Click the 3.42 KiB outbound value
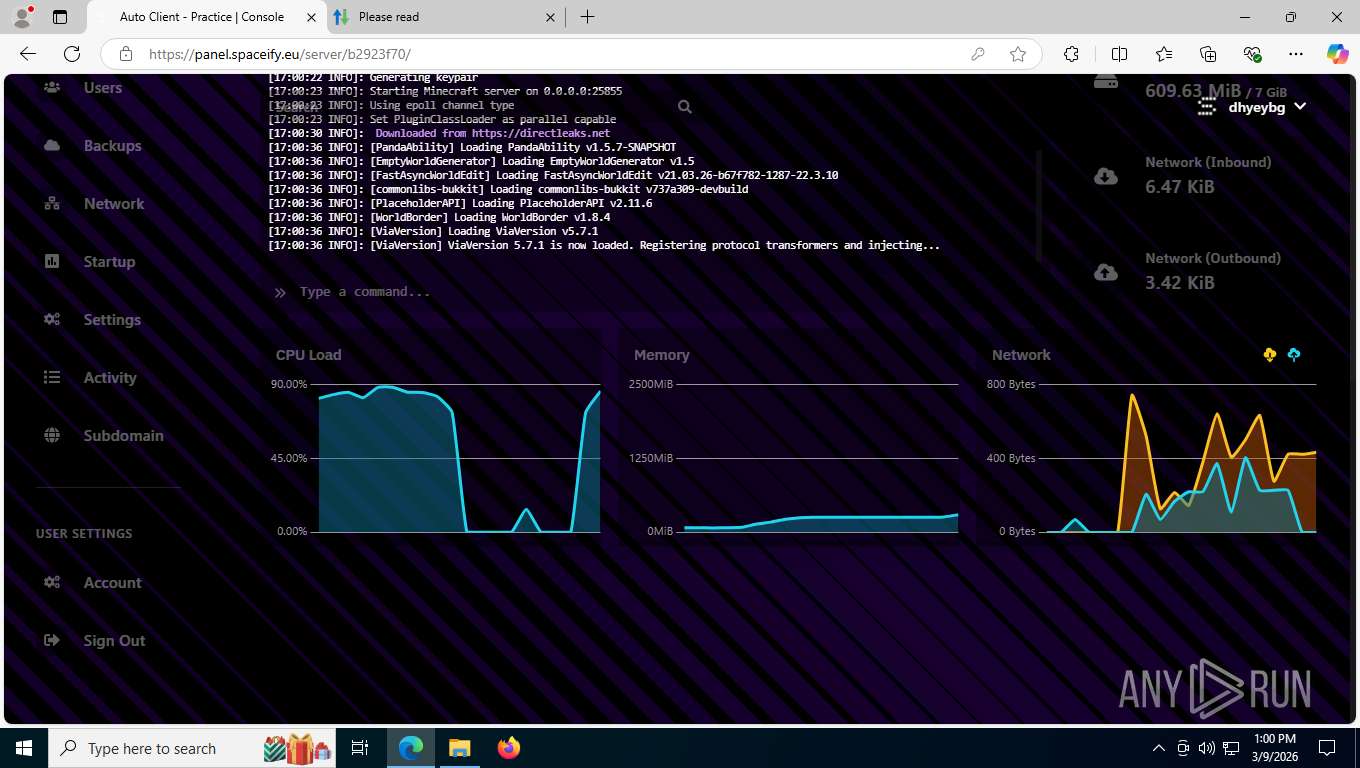The width and height of the screenshot is (1360, 768). point(1180,283)
